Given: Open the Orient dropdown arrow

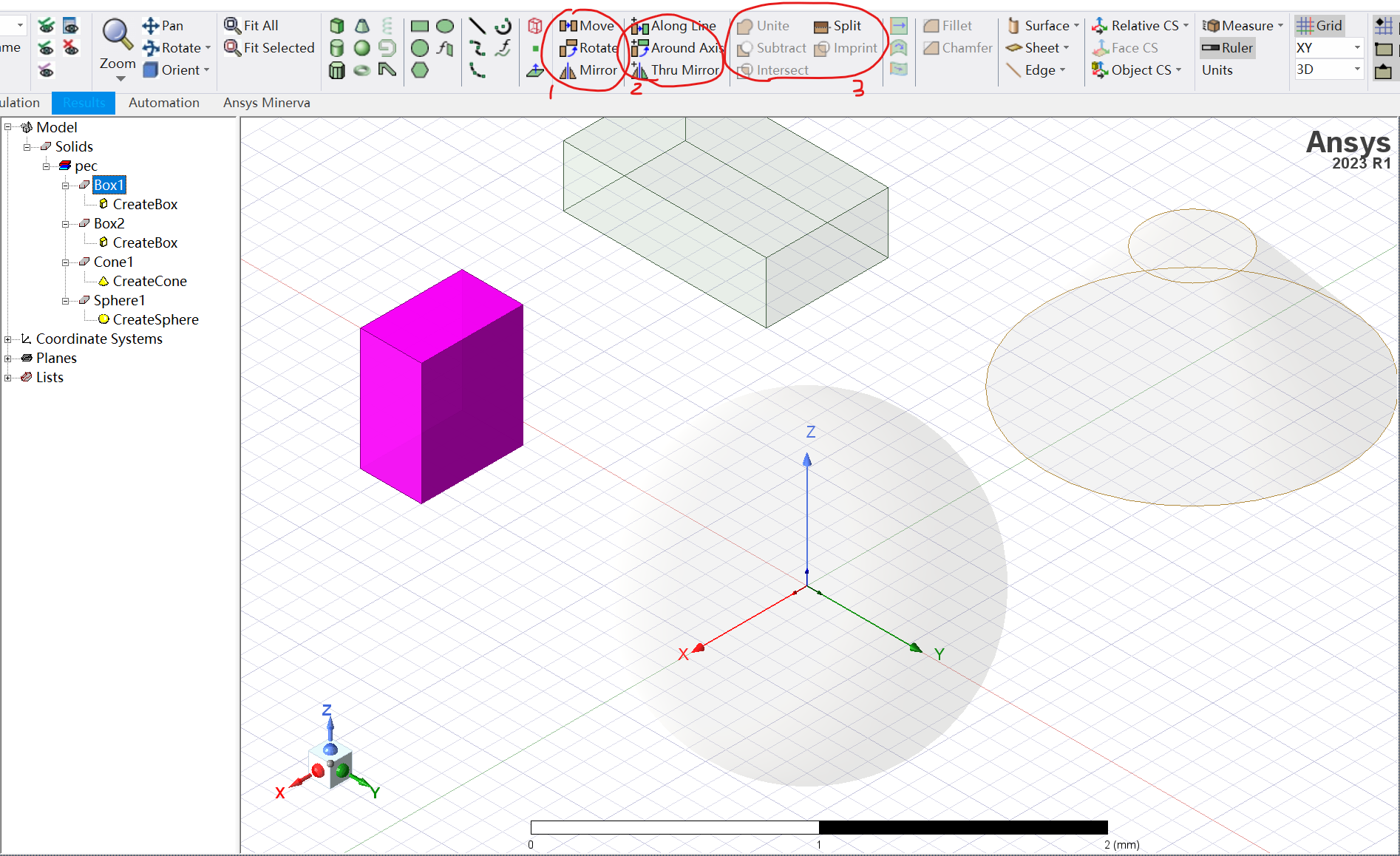Looking at the screenshot, I should tap(206, 70).
